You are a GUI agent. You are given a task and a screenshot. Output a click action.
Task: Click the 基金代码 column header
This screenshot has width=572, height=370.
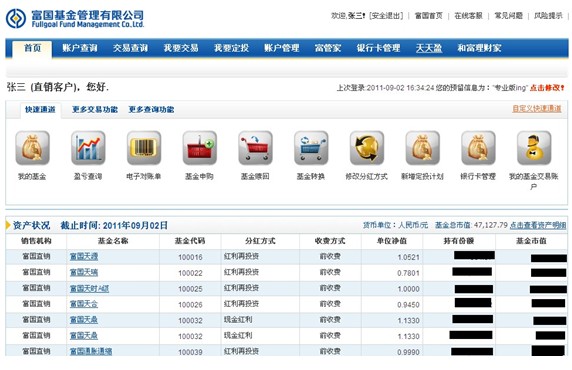click(190, 241)
